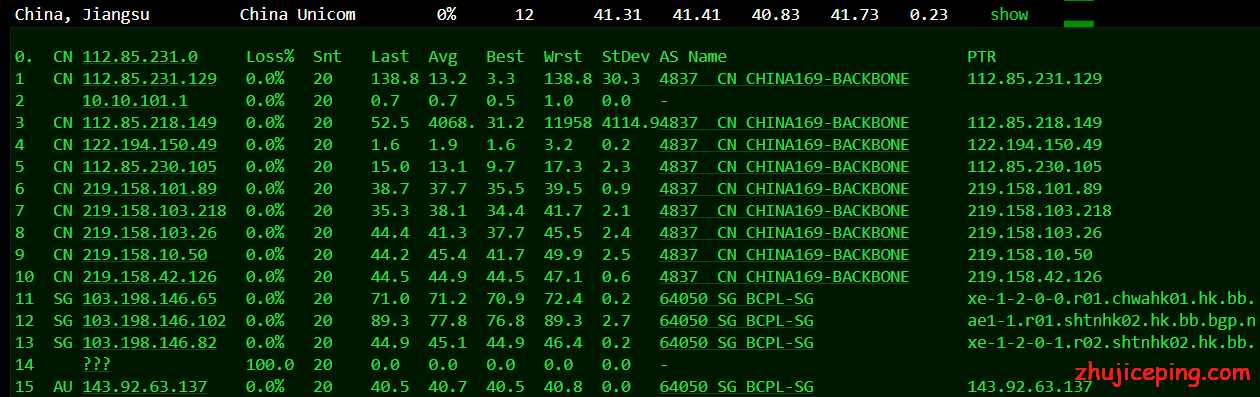Image resolution: width=1260 pixels, height=397 pixels.
Task: Click the "Avg" column header
Action: (x=443, y=57)
